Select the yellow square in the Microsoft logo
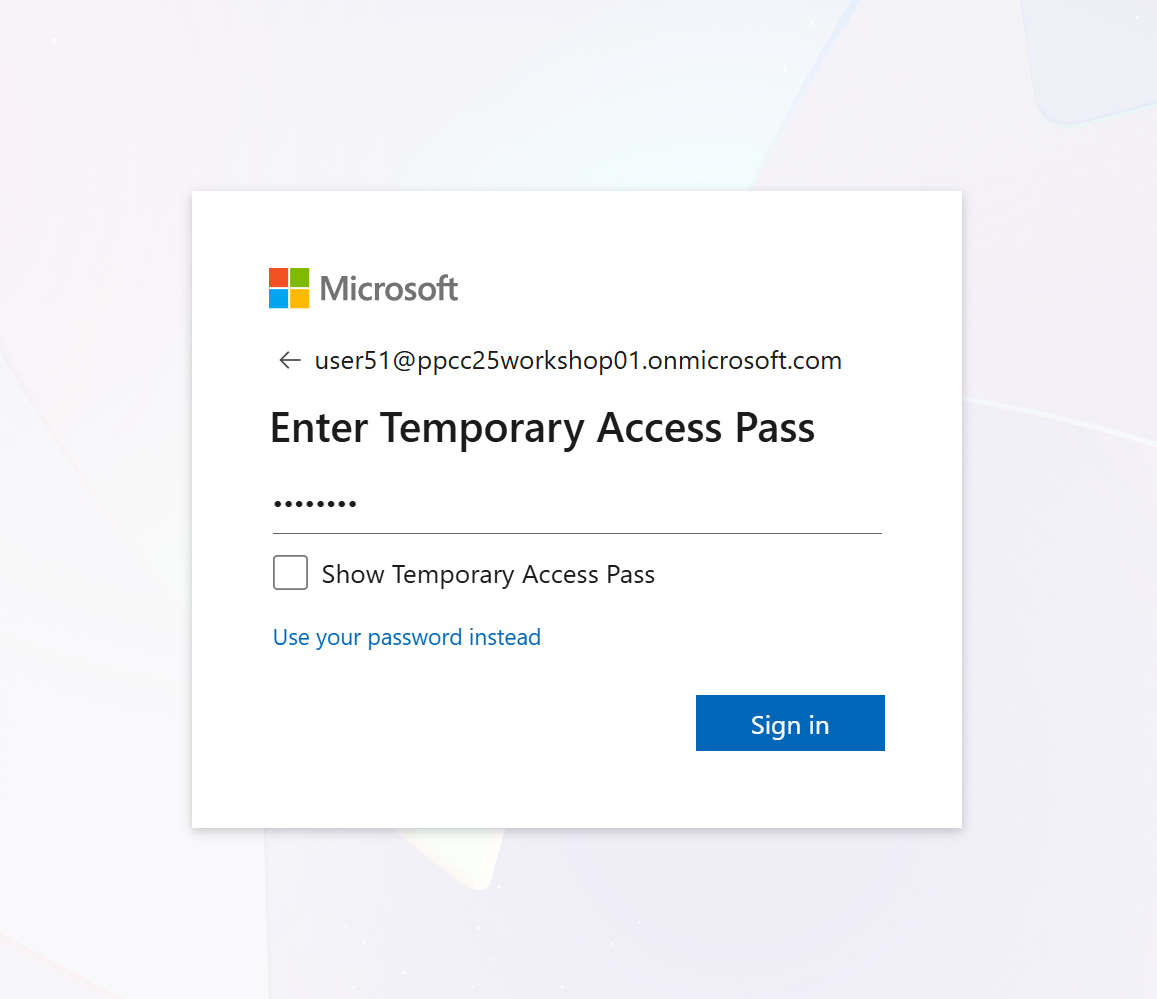This screenshot has width=1157, height=999. click(x=301, y=300)
